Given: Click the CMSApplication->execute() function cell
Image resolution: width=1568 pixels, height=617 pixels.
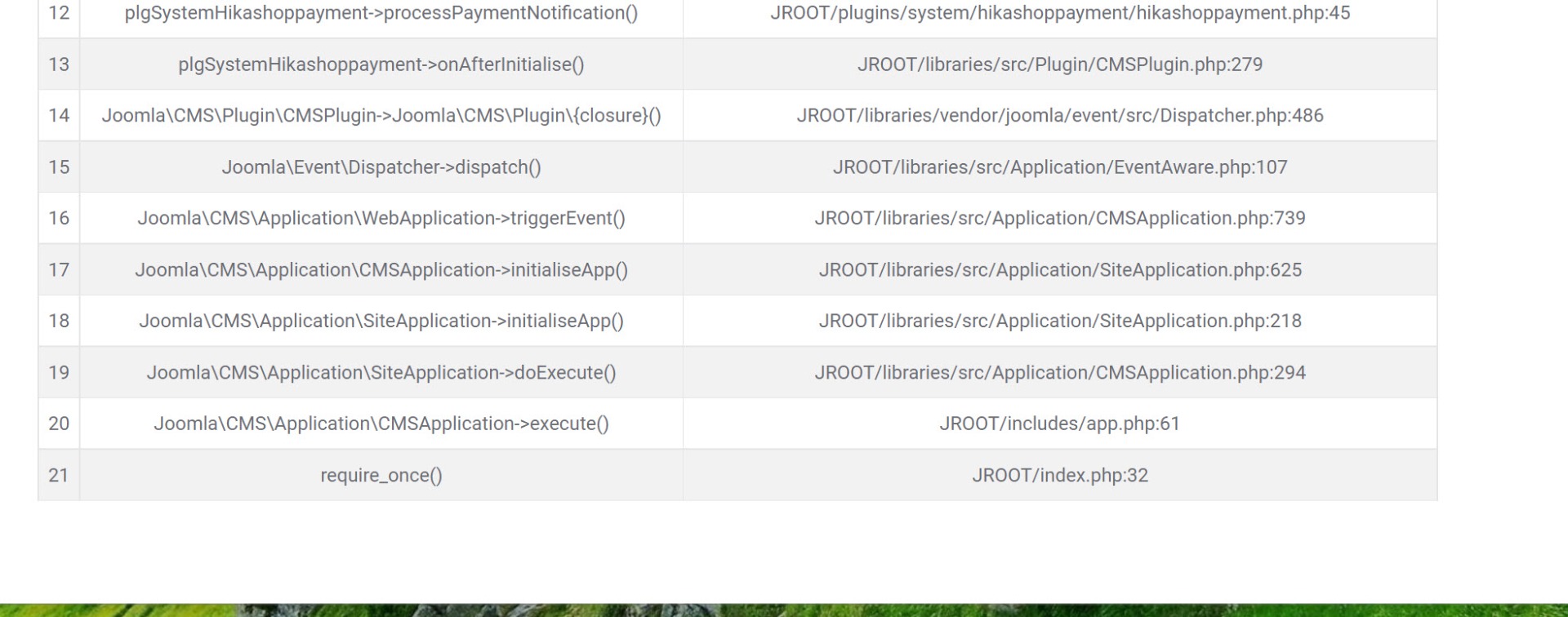Looking at the screenshot, I should click(x=381, y=424).
